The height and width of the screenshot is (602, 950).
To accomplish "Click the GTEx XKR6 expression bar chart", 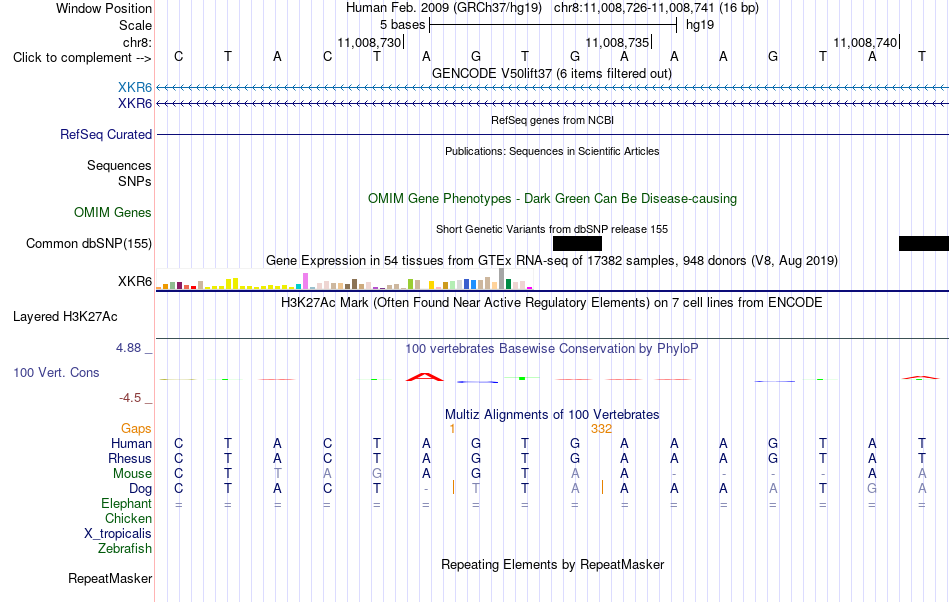I will pyautogui.click(x=344, y=279).
